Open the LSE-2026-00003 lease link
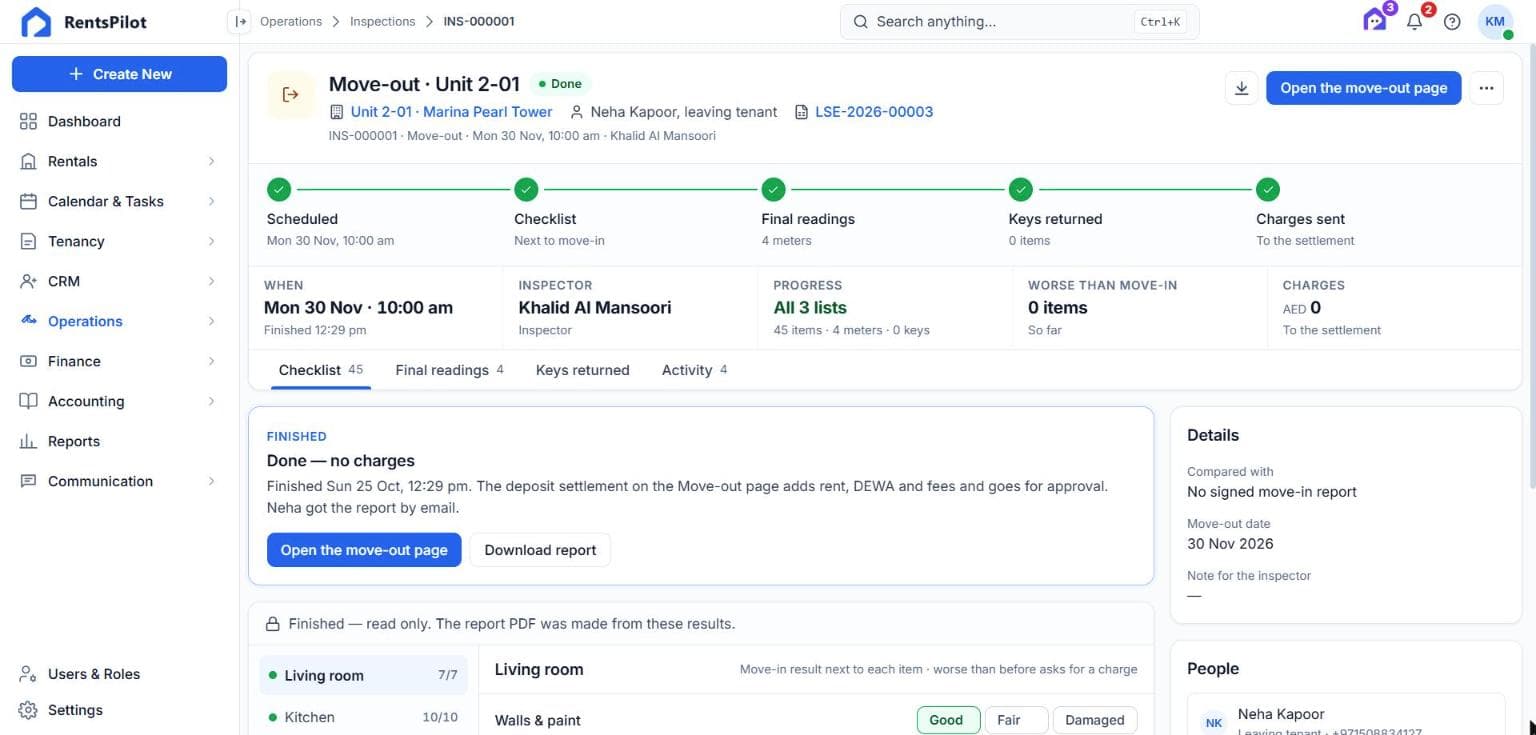 (x=873, y=112)
